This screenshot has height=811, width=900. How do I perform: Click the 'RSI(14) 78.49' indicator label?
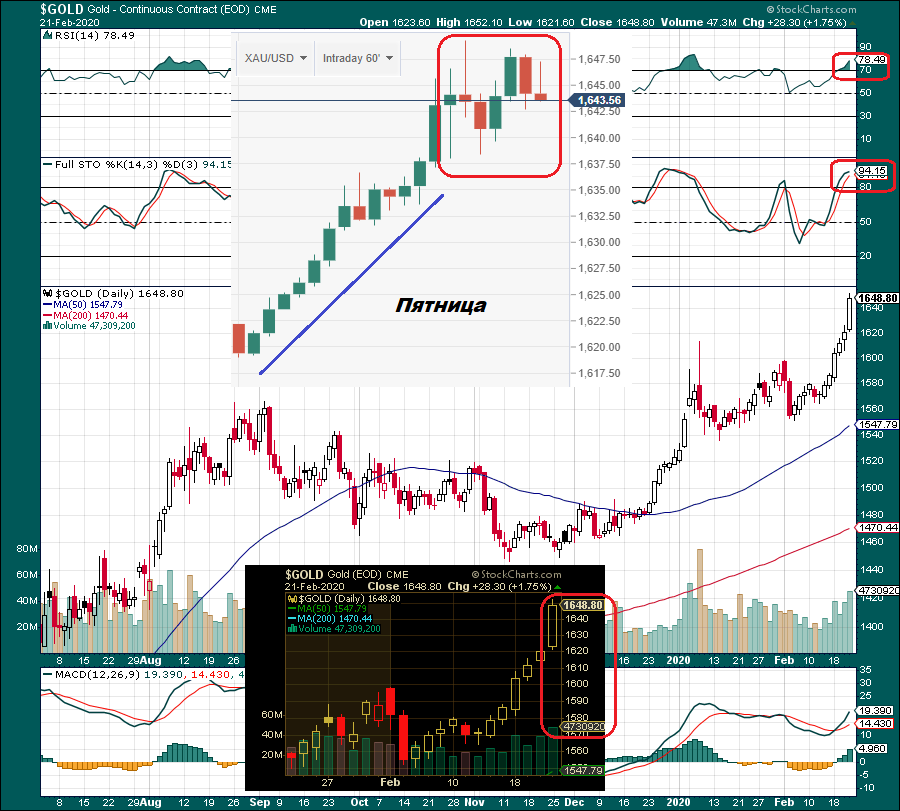point(95,36)
